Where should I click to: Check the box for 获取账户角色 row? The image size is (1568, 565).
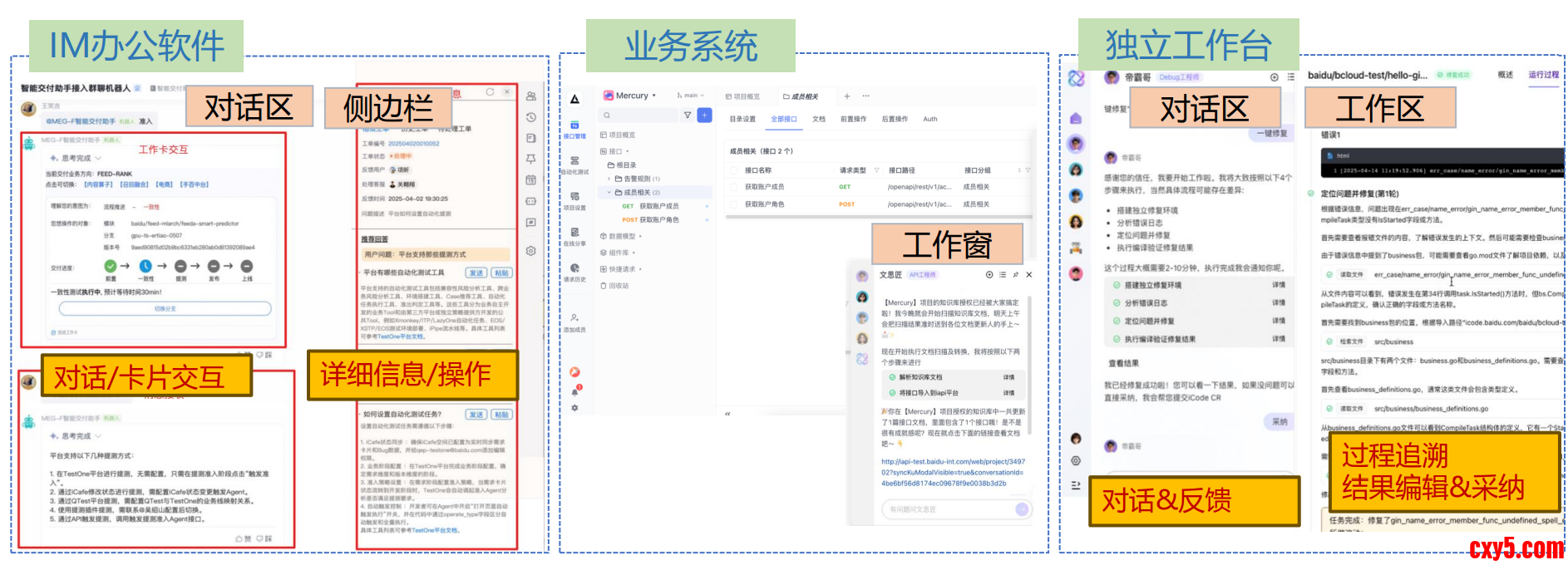(734, 204)
